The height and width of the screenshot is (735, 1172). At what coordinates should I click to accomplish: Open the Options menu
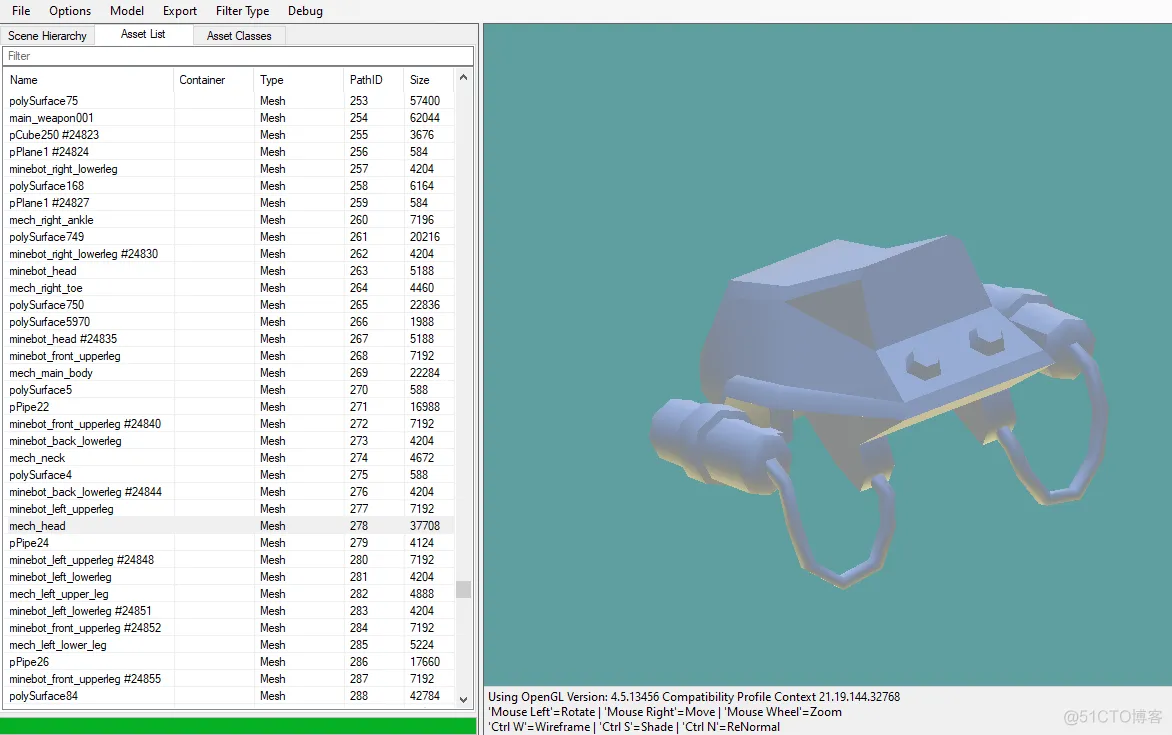click(x=70, y=11)
